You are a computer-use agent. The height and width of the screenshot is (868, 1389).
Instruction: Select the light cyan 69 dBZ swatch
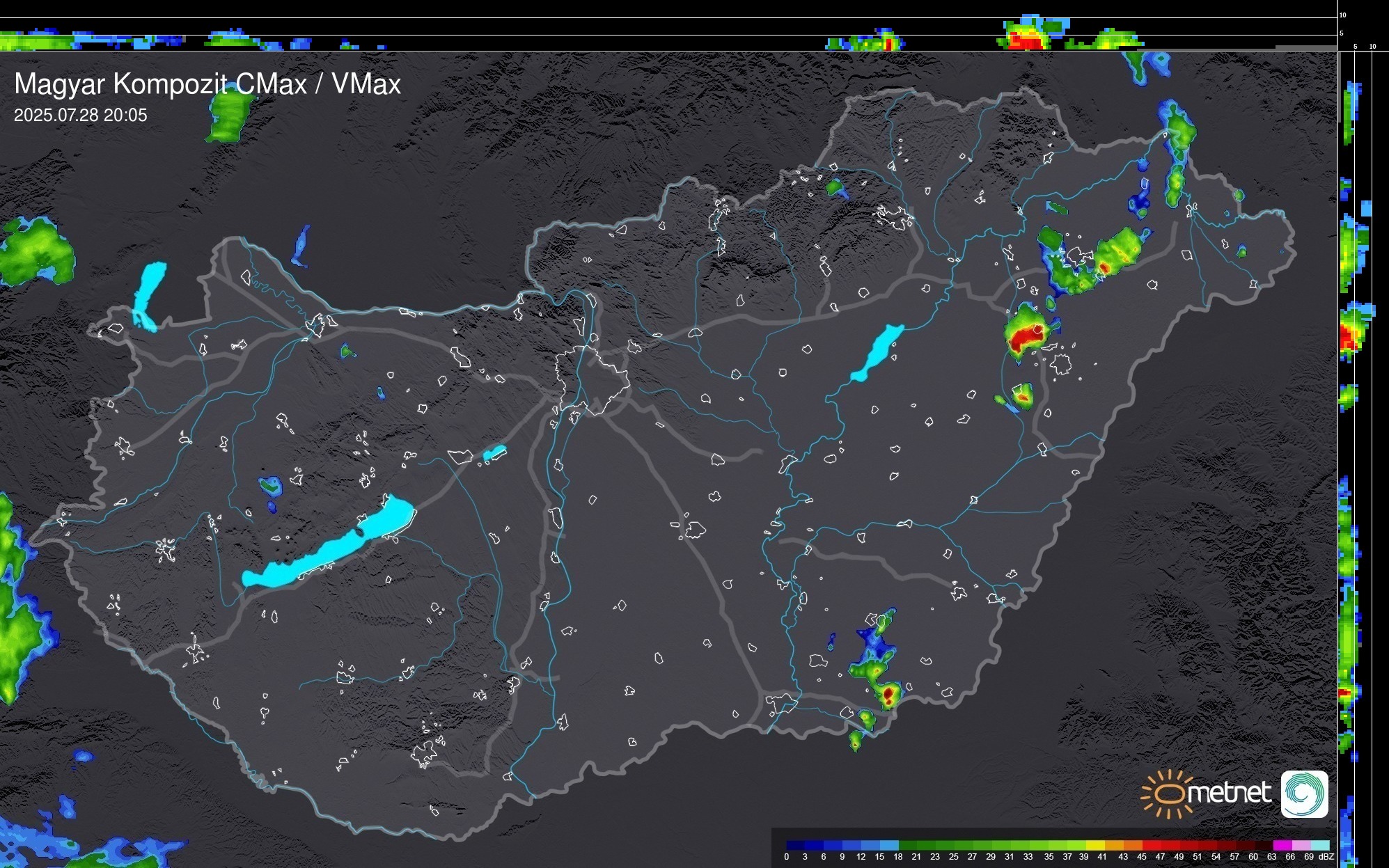(x=1319, y=845)
